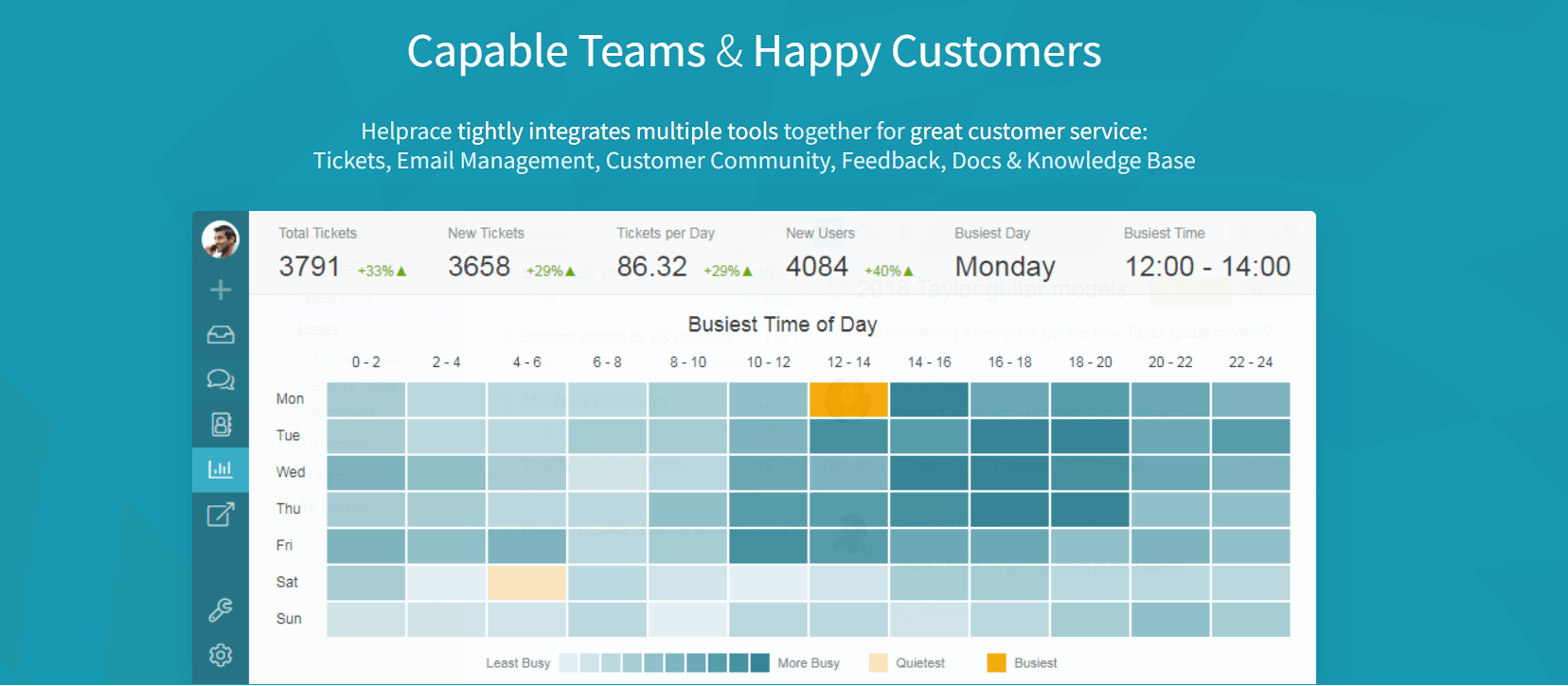Select the bar chart reports icon
Viewport: 1568px width, 686px height.
point(221,469)
